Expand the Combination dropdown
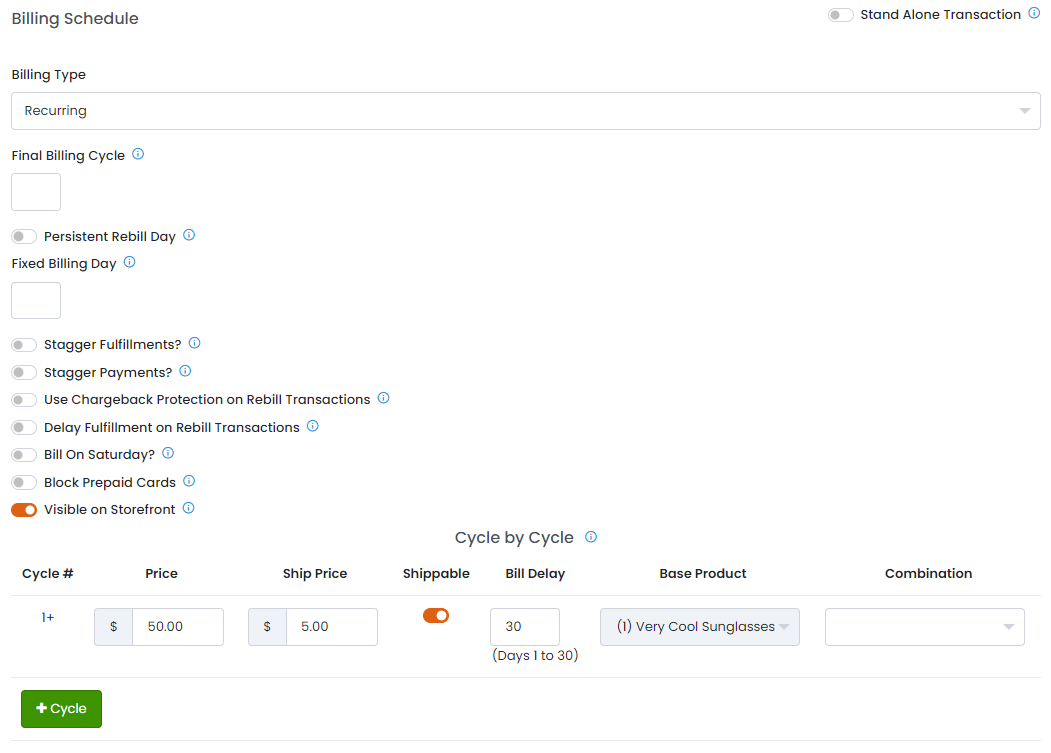Screen dimensions: 1051x753 coord(924,627)
